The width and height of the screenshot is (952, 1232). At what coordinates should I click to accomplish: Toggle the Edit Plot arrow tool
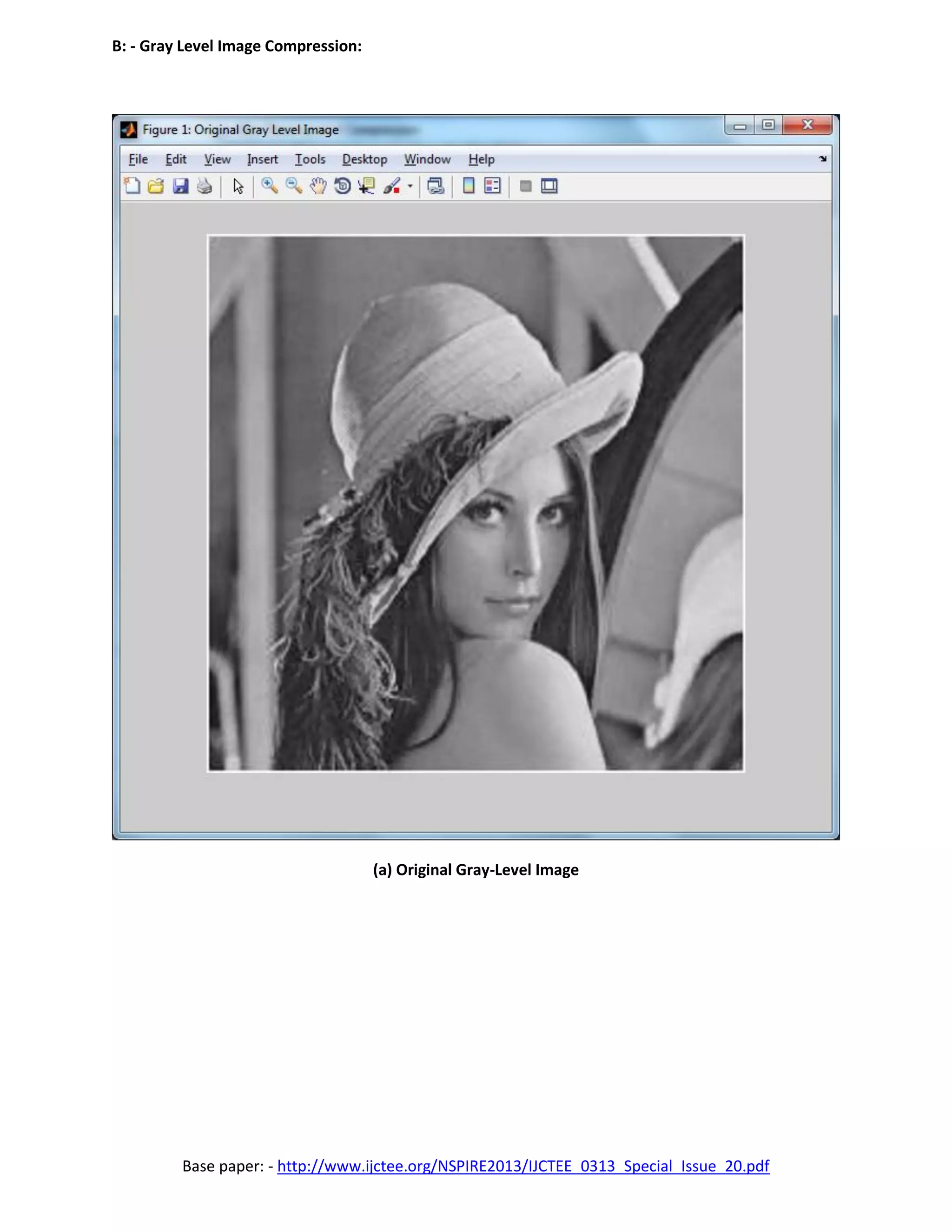[238, 186]
